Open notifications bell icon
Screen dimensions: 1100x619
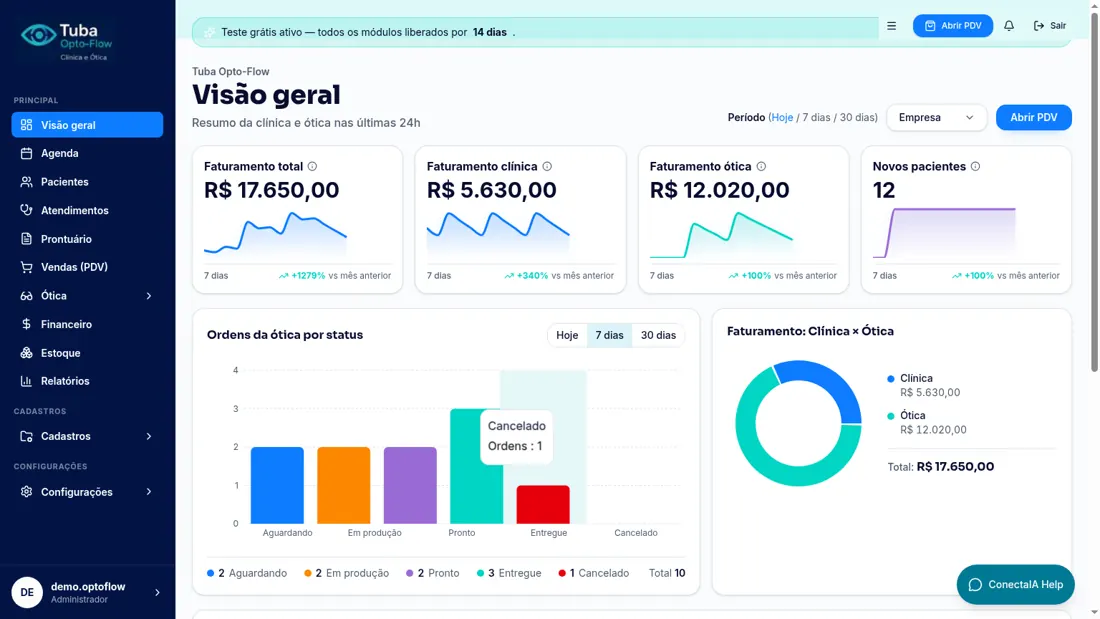(x=1009, y=25)
